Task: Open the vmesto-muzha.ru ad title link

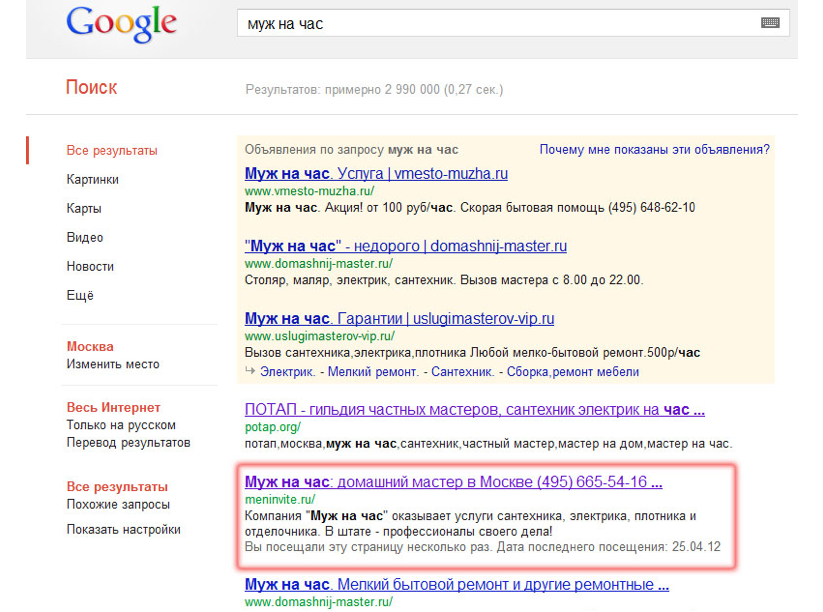Action: [x=376, y=174]
